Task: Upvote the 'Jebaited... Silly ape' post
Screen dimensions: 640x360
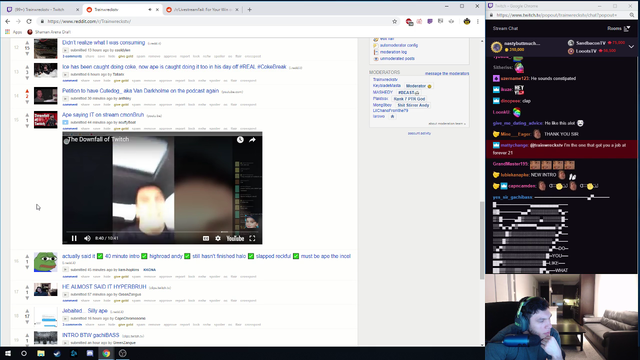Action: click(x=27, y=311)
